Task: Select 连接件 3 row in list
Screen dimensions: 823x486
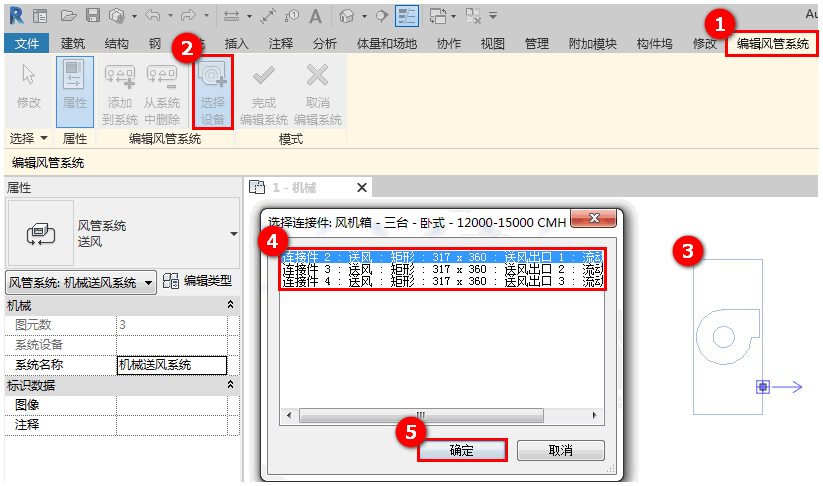Action: (x=442, y=269)
